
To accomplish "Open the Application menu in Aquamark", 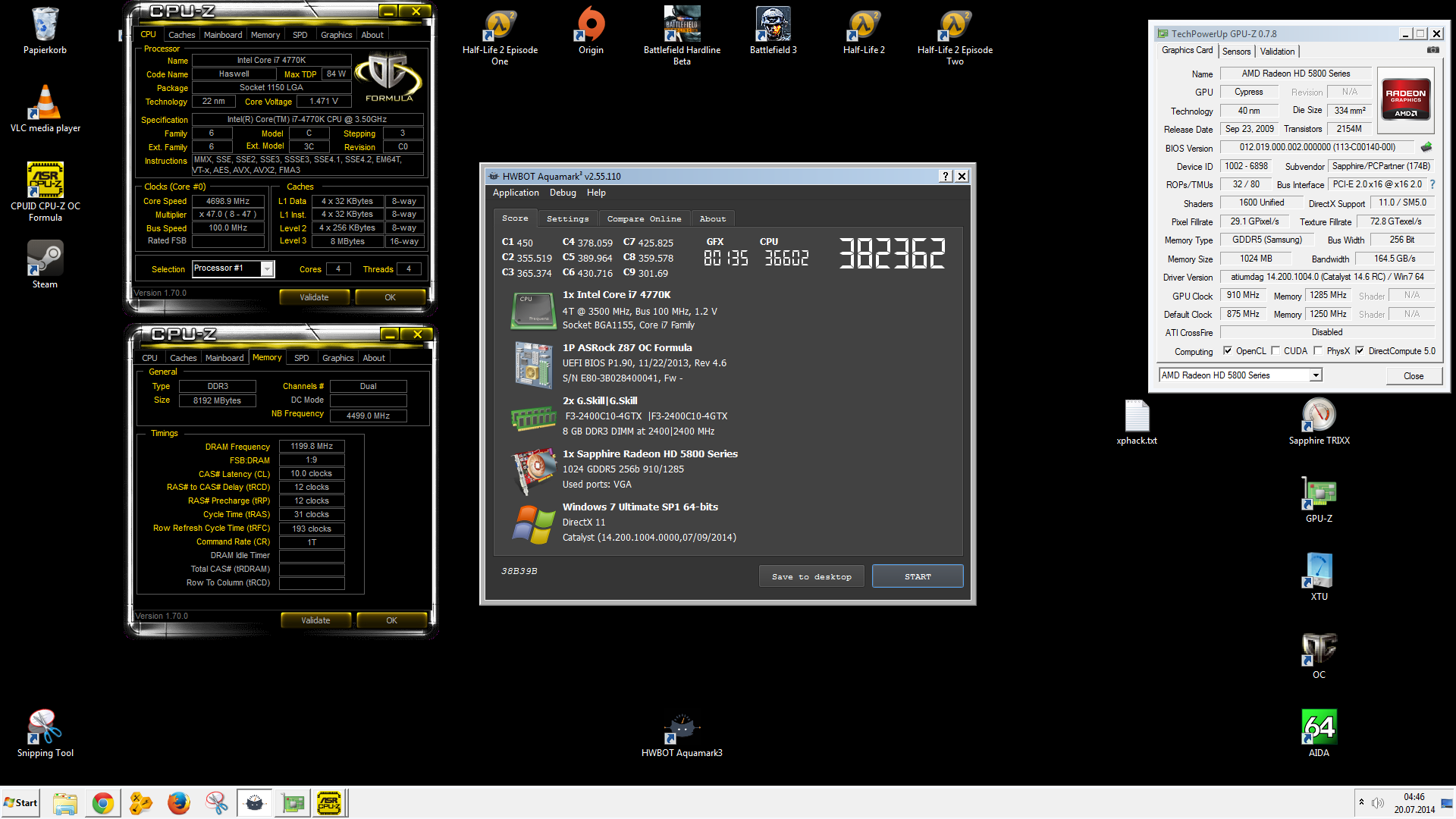I will (x=516, y=193).
